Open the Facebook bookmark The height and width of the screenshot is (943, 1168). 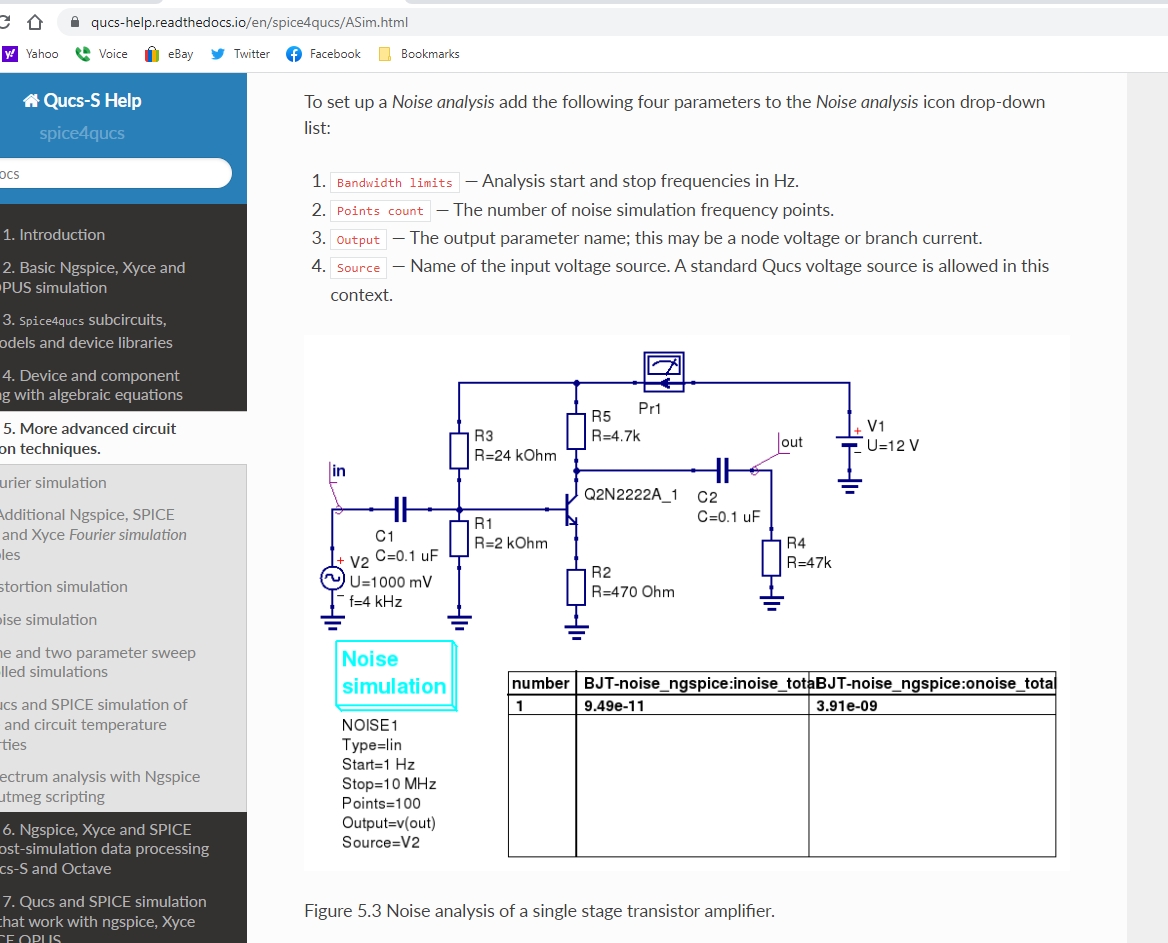(x=324, y=54)
